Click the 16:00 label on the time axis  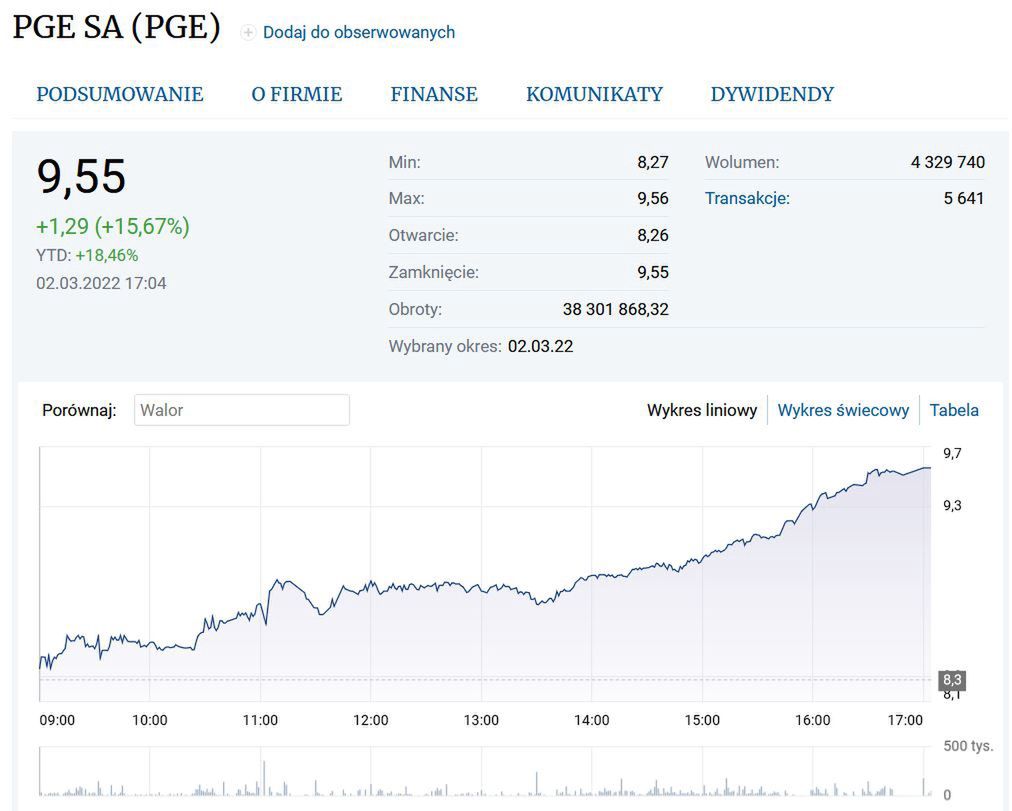click(x=812, y=720)
